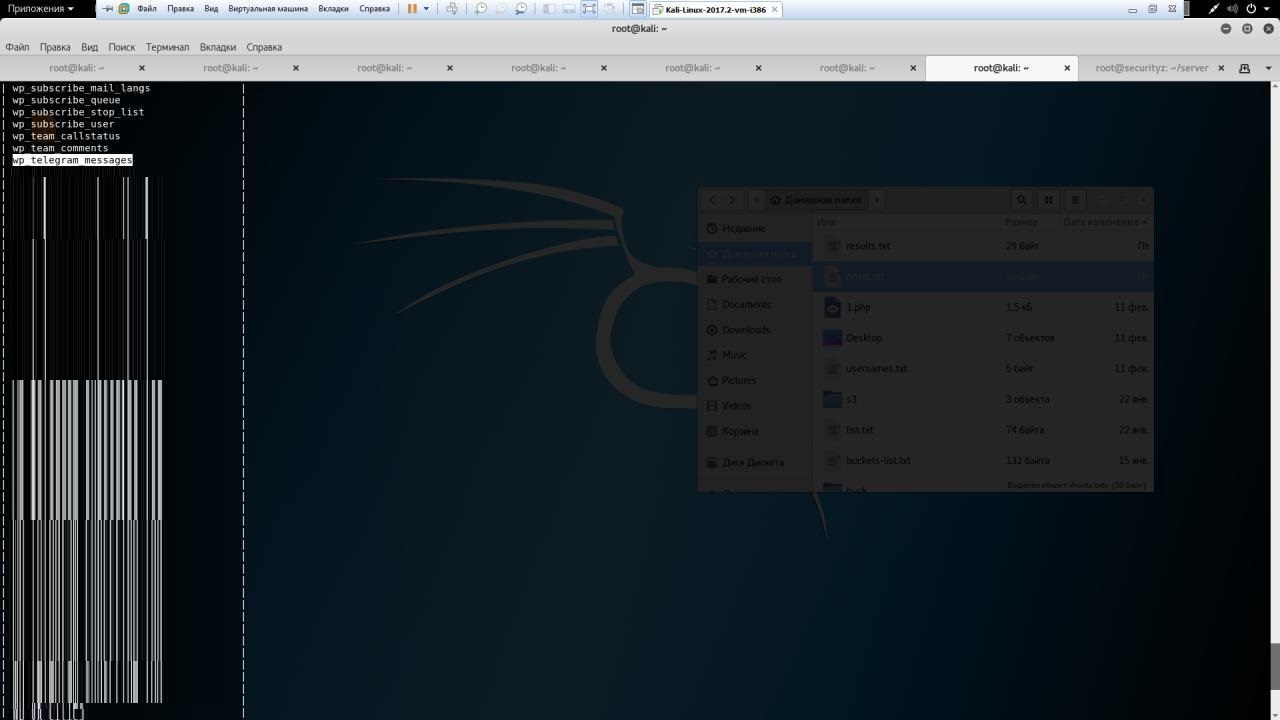Open VMware Файл menu in top bar

coord(147,8)
